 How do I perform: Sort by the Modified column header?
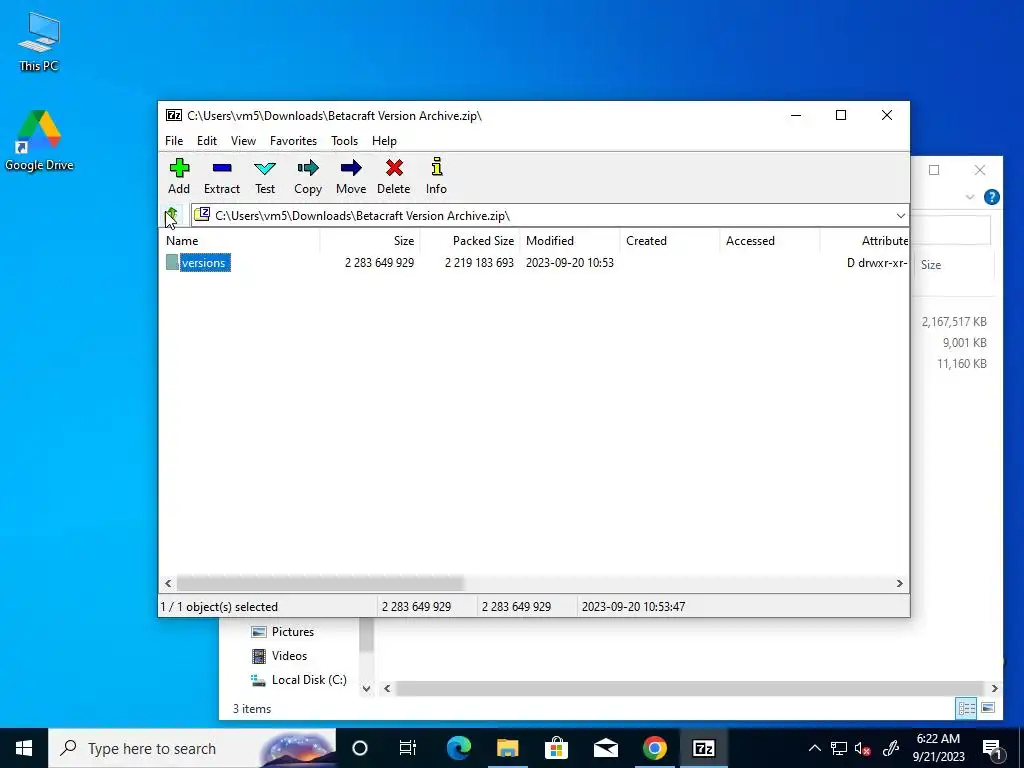pos(569,241)
